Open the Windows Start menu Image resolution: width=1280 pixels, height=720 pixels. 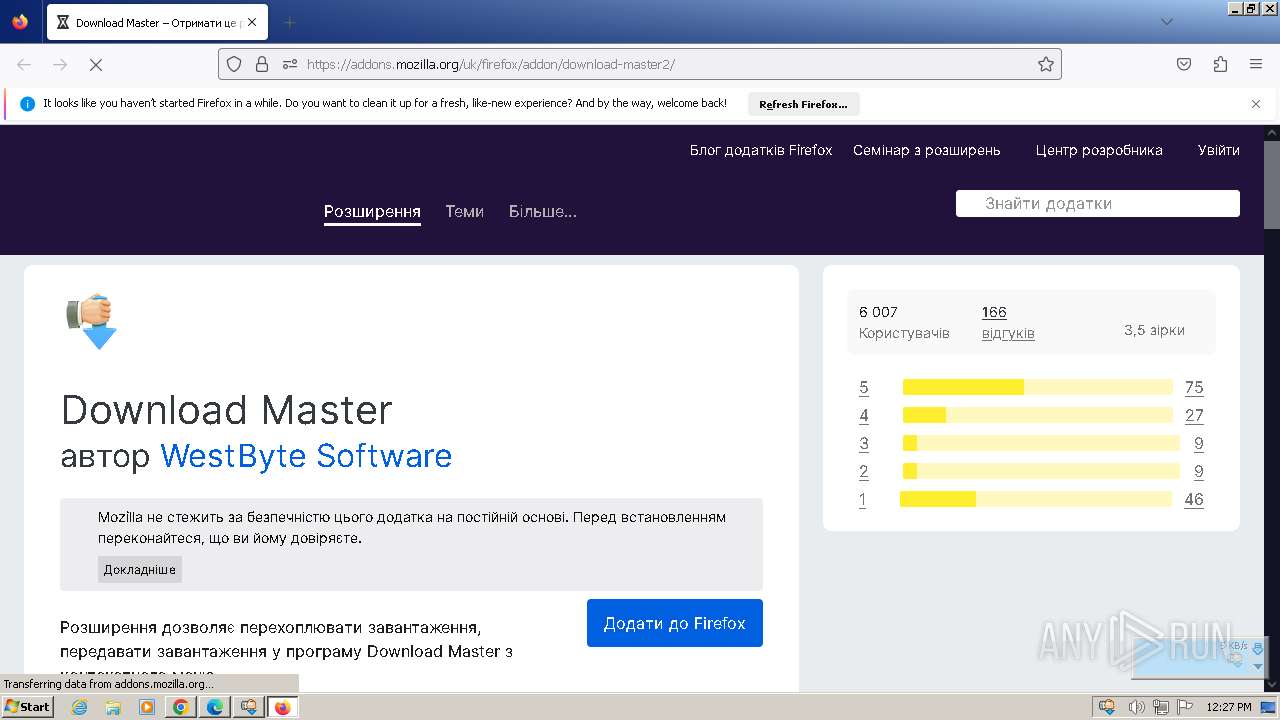tap(27, 707)
